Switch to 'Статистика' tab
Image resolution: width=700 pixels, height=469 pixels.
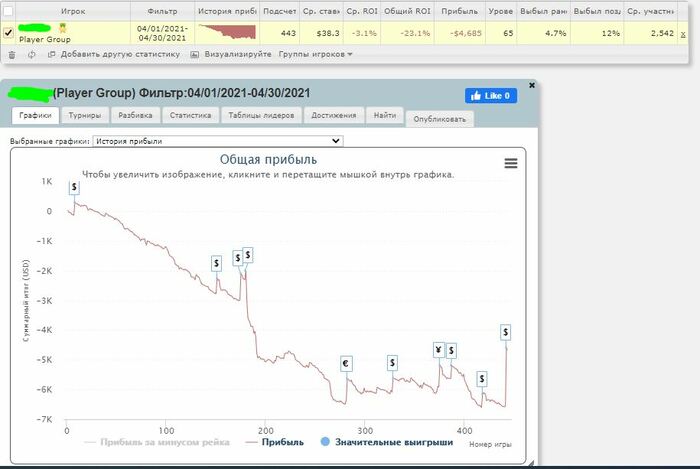tap(191, 115)
